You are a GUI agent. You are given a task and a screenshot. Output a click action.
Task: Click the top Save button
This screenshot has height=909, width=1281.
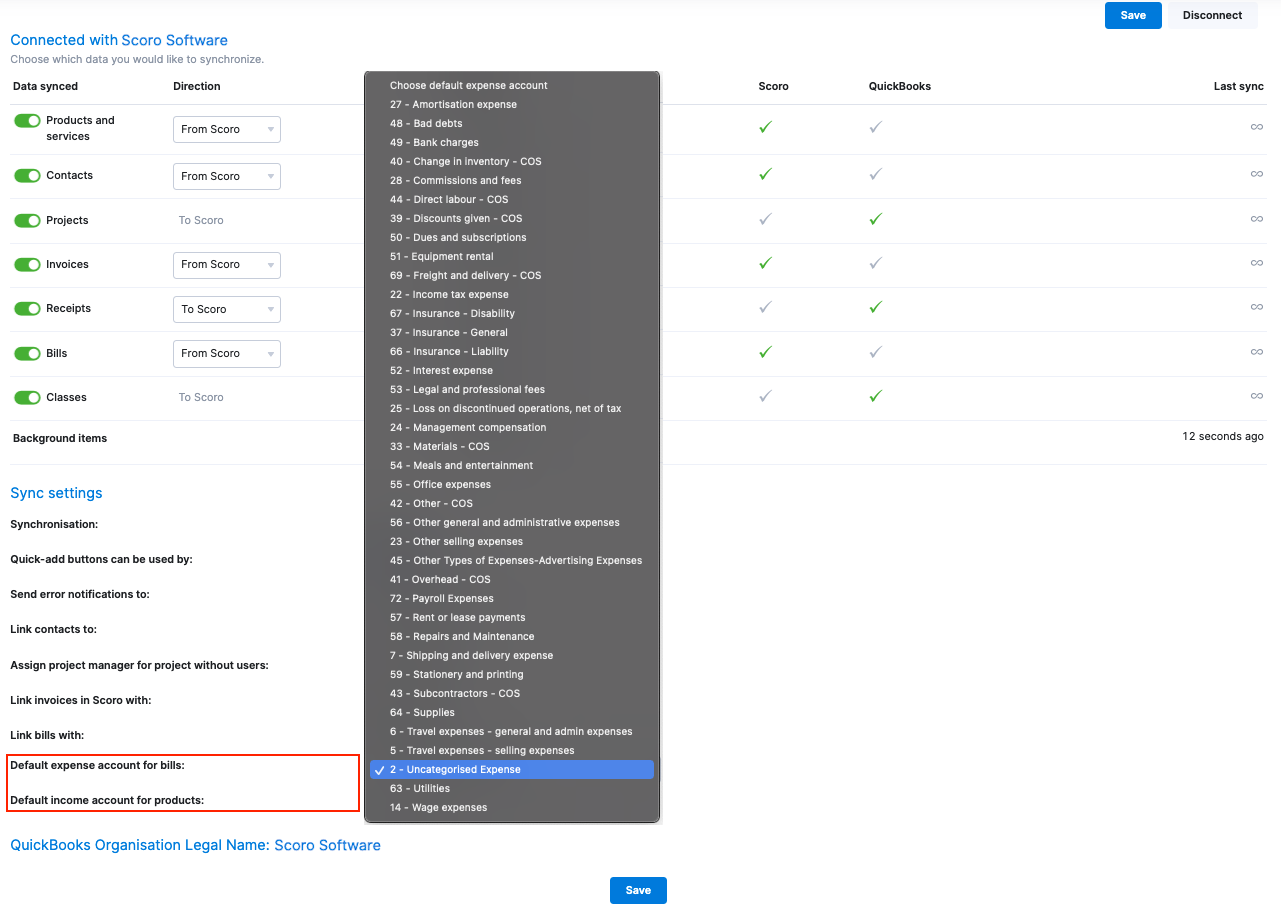click(1133, 15)
